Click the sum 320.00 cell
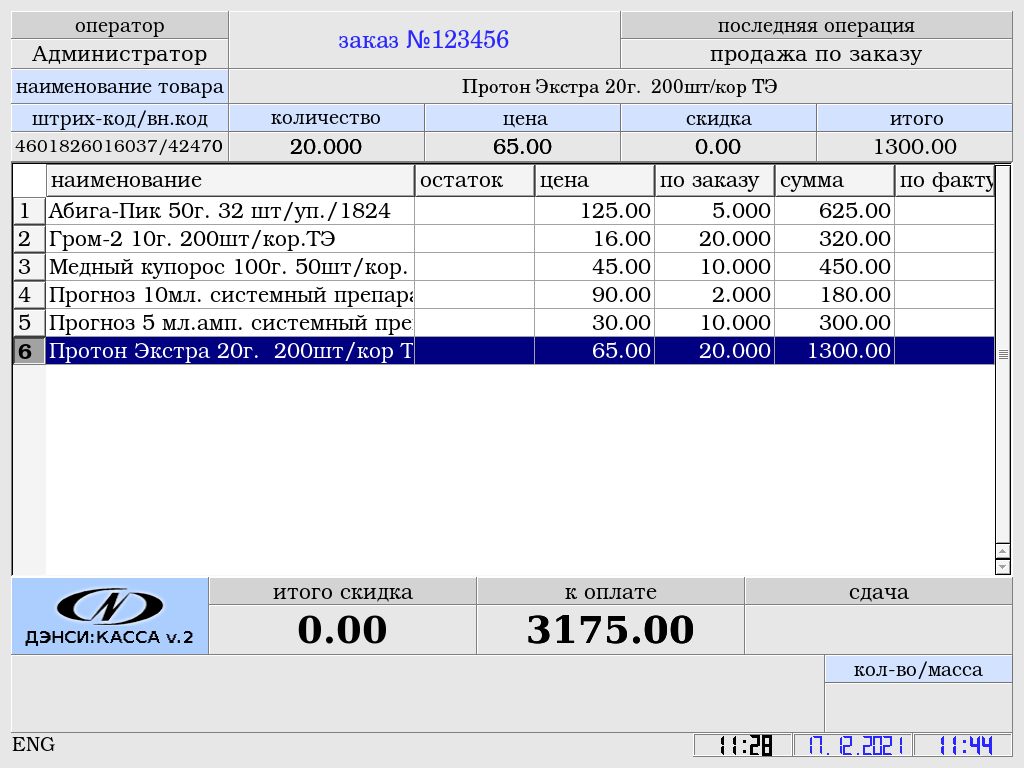Screen dimensions: 1024x768 pyautogui.click(x=835, y=239)
